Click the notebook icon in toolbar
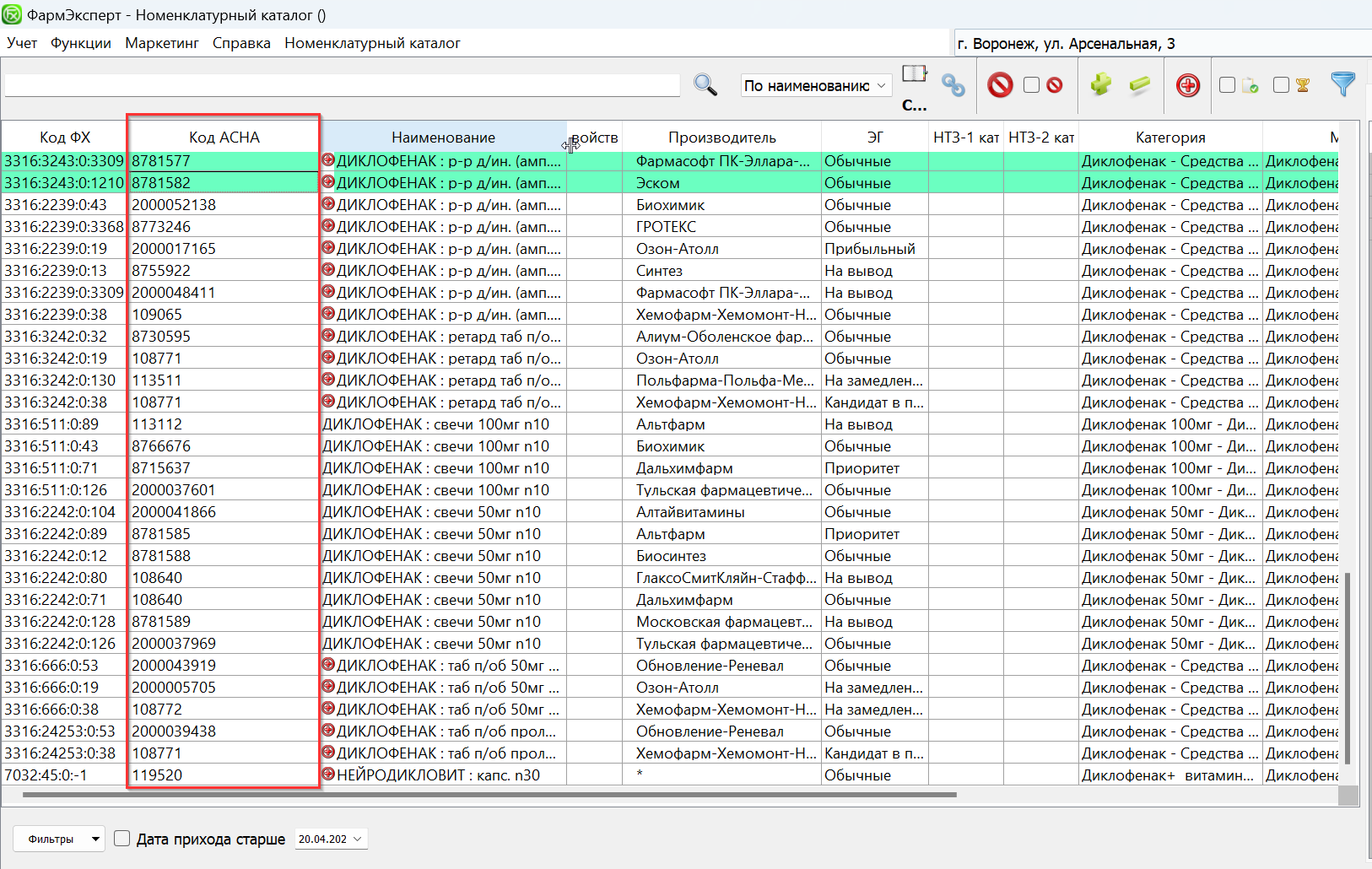1372x869 pixels. pyautogui.click(x=914, y=74)
